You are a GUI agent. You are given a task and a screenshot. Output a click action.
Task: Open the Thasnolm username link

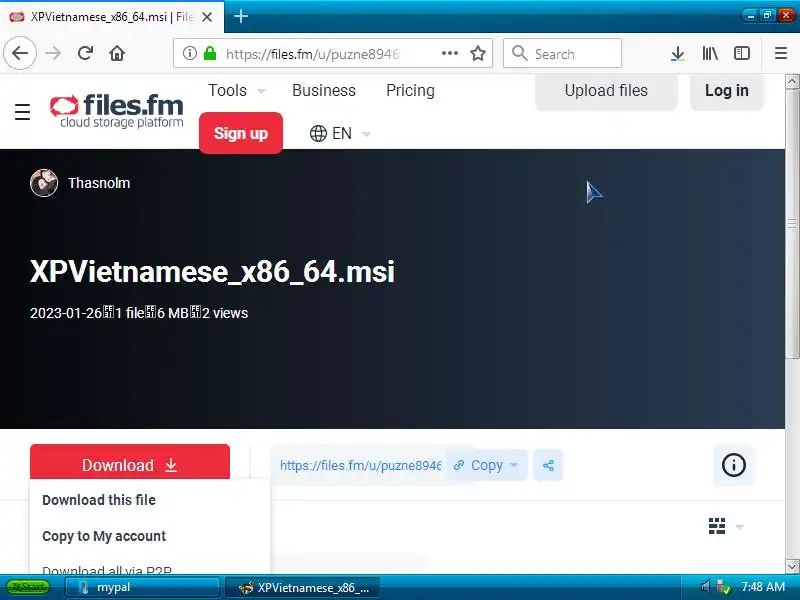(x=99, y=183)
